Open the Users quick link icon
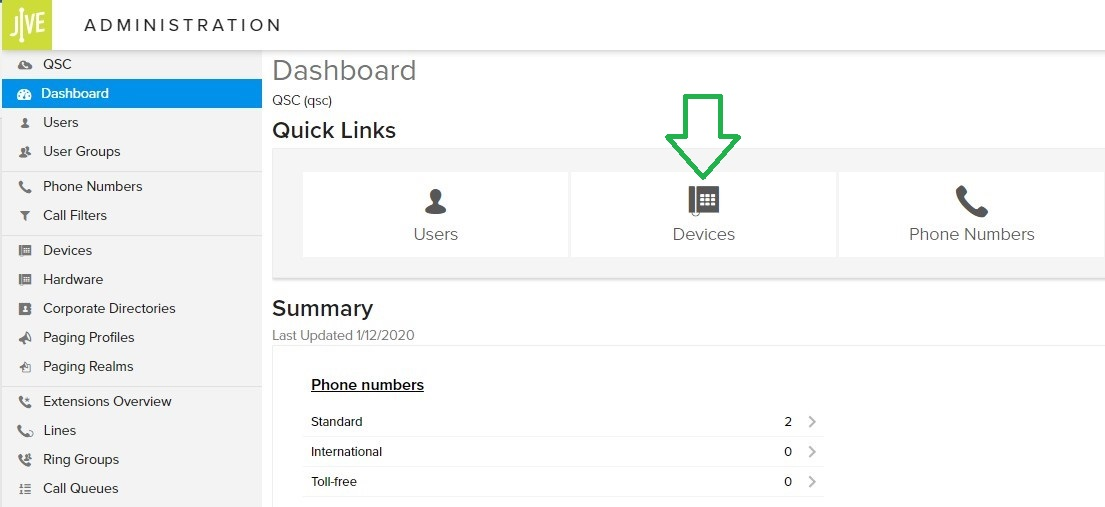Viewport: 1105px width, 507px height. (x=435, y=201)
